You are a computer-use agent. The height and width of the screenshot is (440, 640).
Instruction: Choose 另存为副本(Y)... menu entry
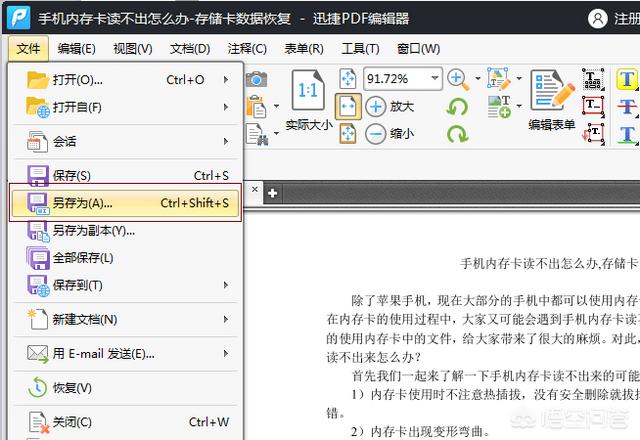pyautogui.click(x=126, y=231)
